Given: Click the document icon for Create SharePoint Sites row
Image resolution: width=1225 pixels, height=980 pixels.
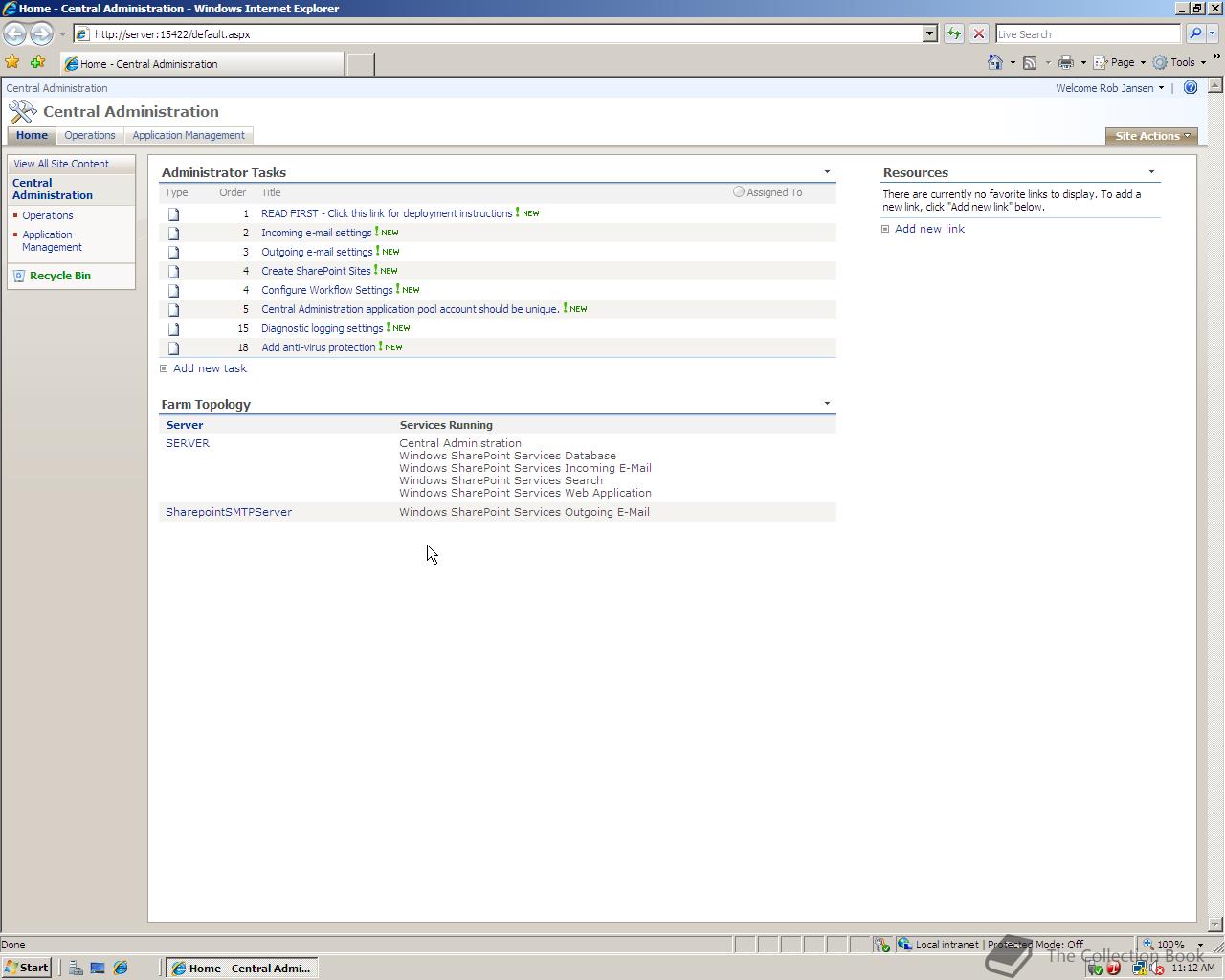Looking at the screenshot, I should pos(174,271).
